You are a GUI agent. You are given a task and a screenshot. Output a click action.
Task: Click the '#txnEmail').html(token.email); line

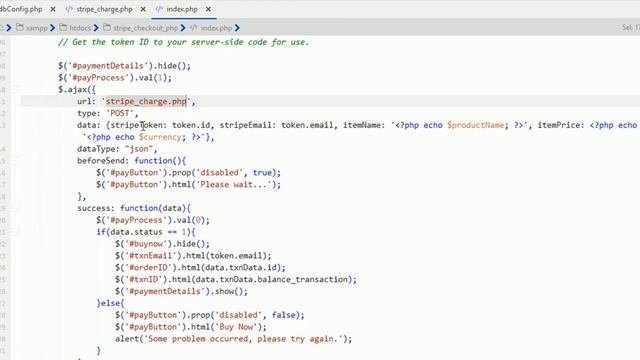(193, 256)
